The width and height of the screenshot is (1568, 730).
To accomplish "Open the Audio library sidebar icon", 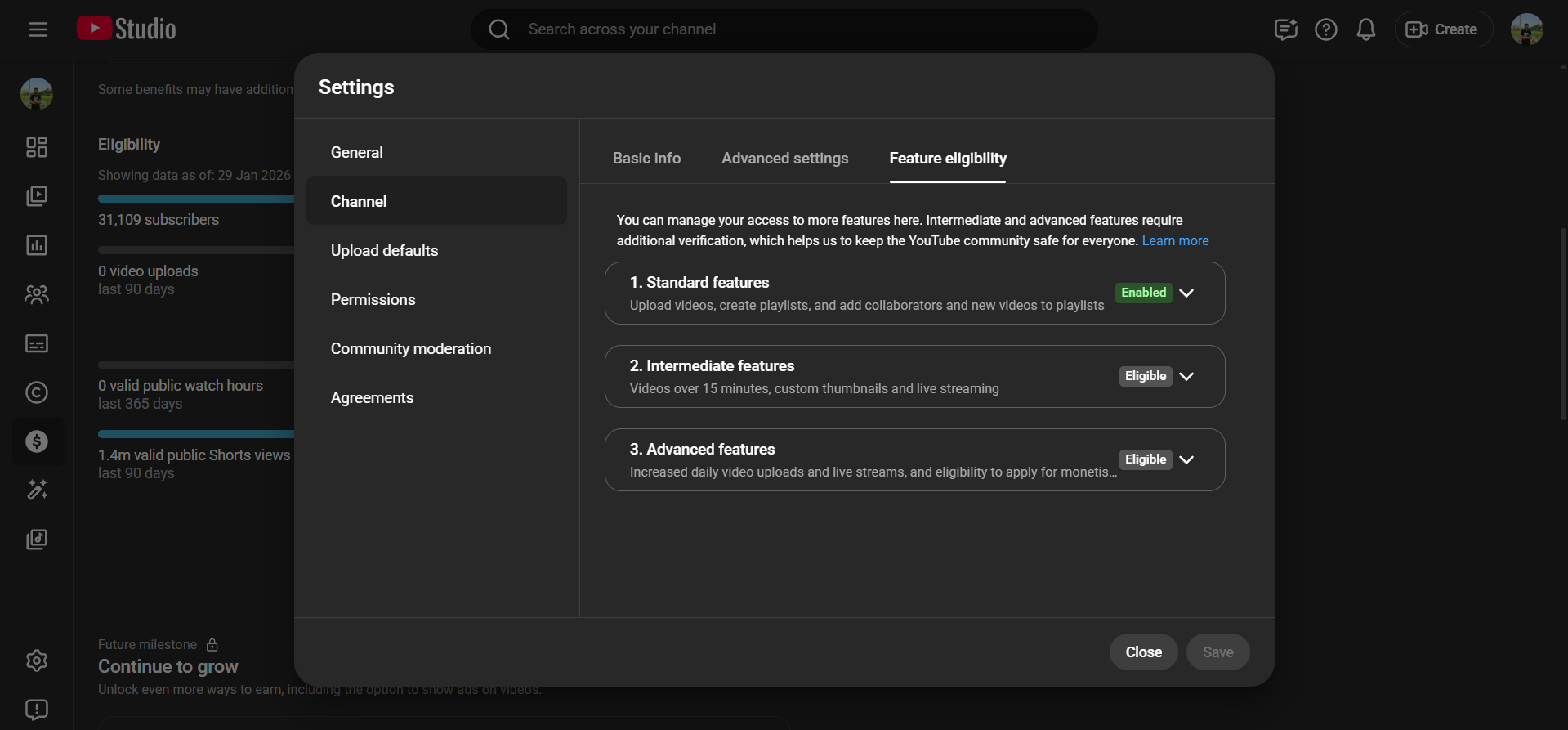I will [37, 540].
